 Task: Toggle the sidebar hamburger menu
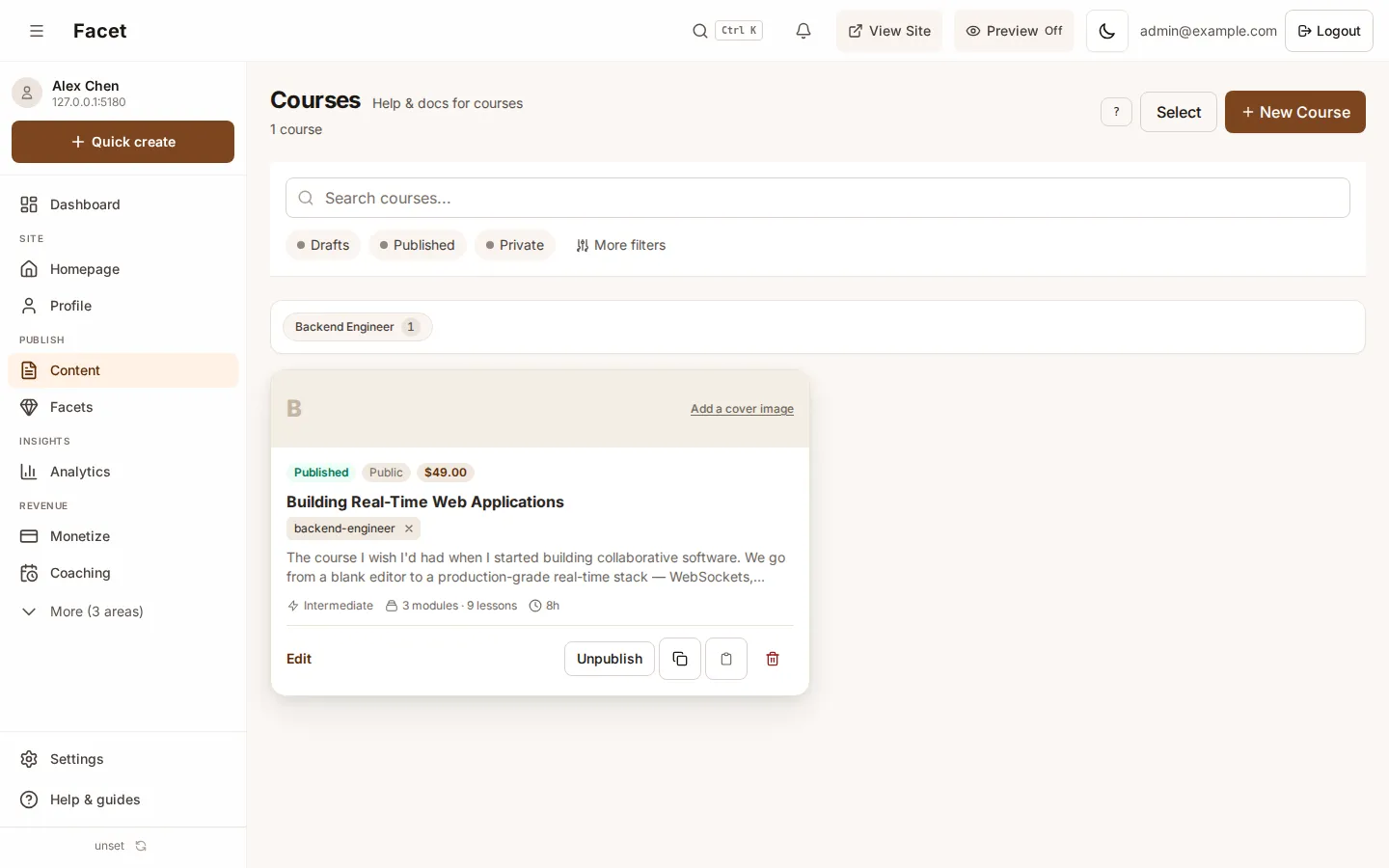pyautogui.click(x=37, y=31)
